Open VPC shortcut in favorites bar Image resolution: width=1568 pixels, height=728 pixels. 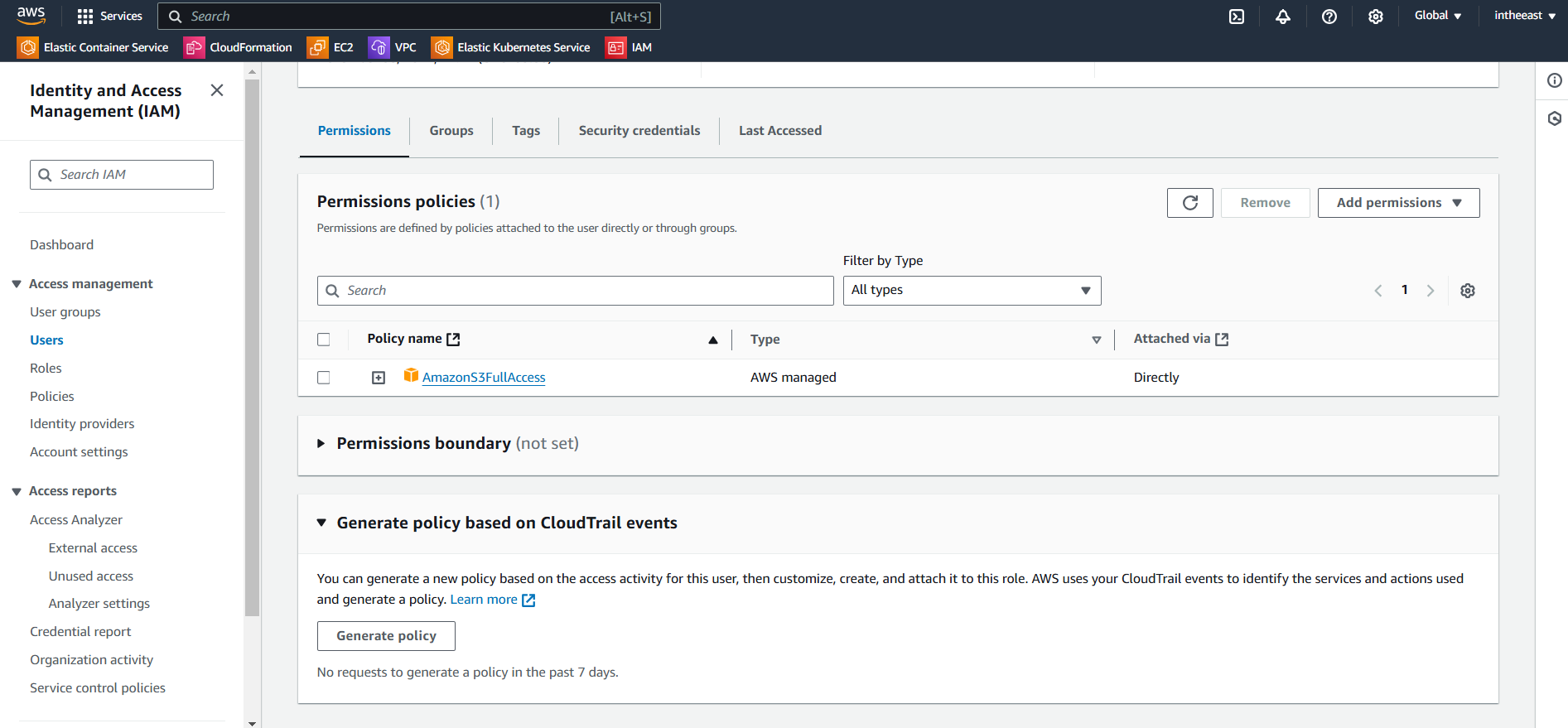(393, 47)
